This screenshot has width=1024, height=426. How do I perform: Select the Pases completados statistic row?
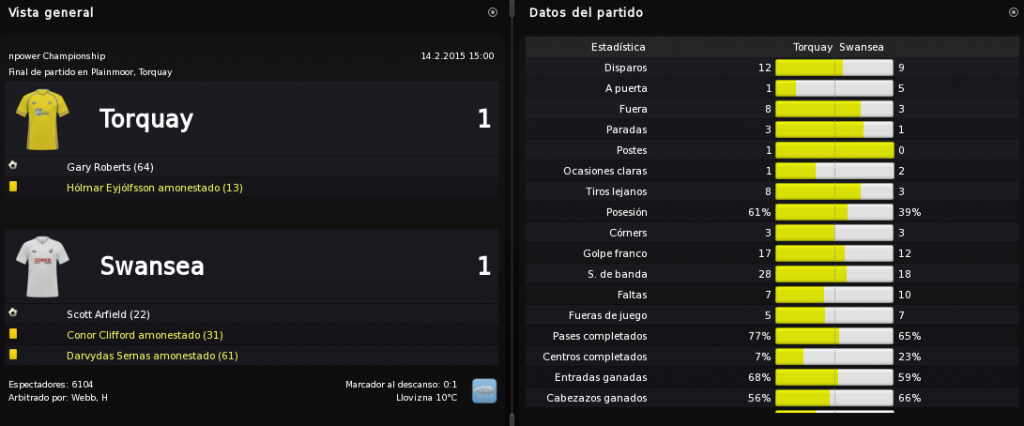point(772,336)
